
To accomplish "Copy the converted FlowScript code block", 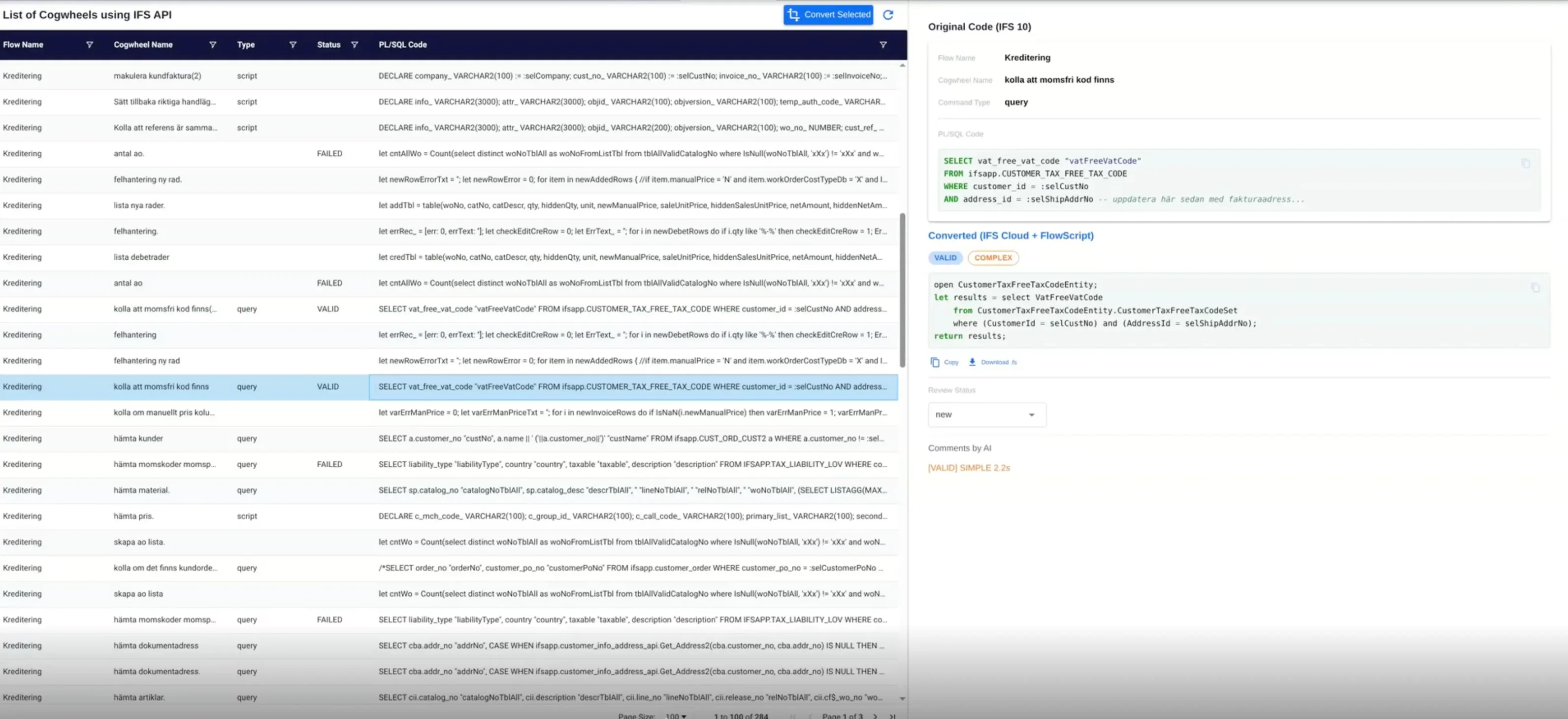I will [1535, 288].
